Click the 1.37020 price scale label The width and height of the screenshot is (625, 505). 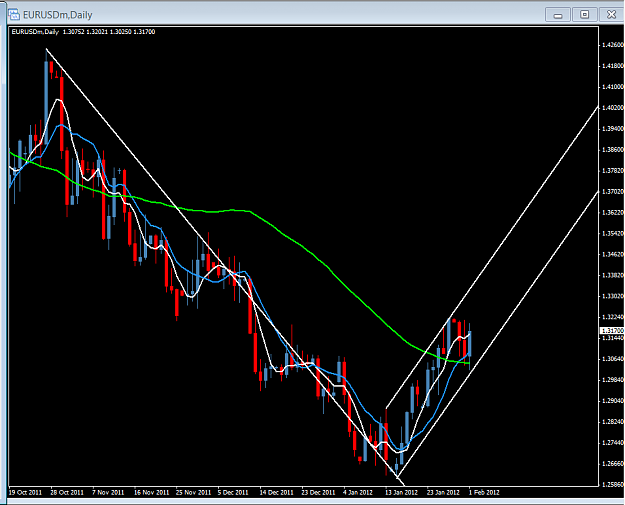(x=613, y=192)
